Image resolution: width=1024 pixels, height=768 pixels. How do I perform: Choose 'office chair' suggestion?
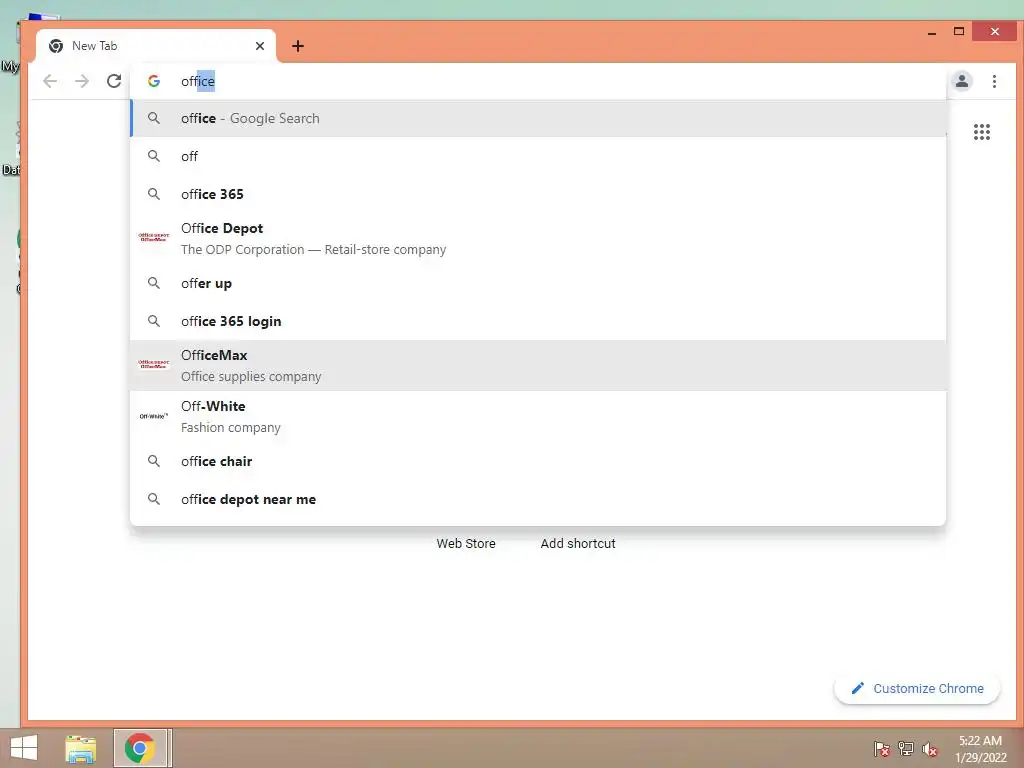(538, 460)
